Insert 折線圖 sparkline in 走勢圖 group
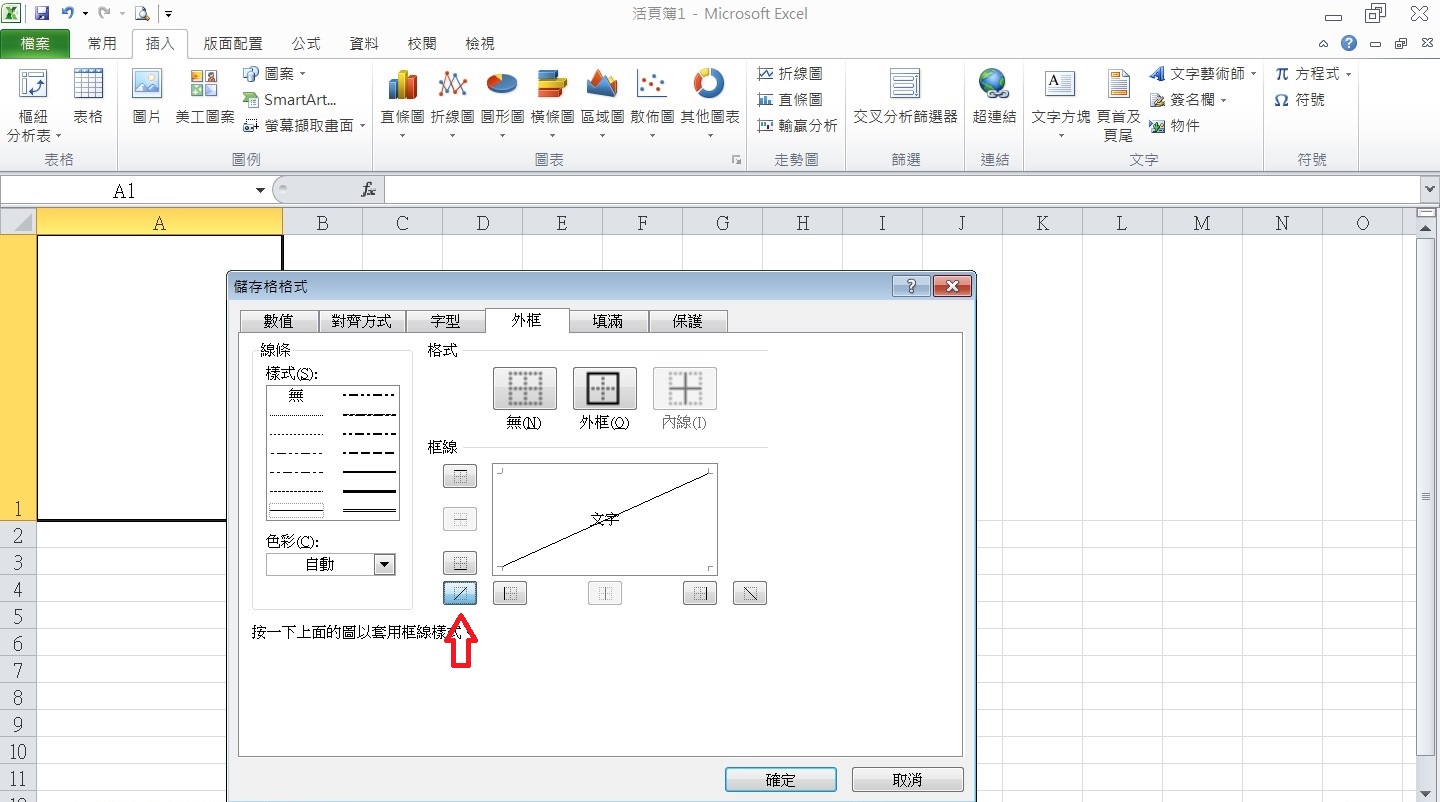The image size is (1440, 802). click(x=790, y=73)
